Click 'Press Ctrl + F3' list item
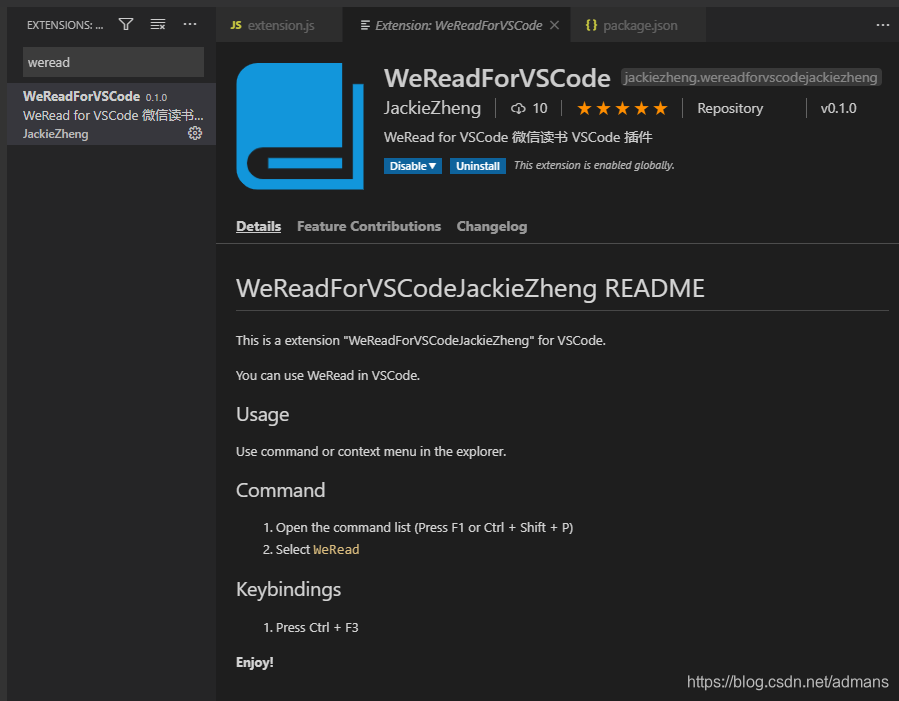899x701 pixels. [x=316, y=628]
